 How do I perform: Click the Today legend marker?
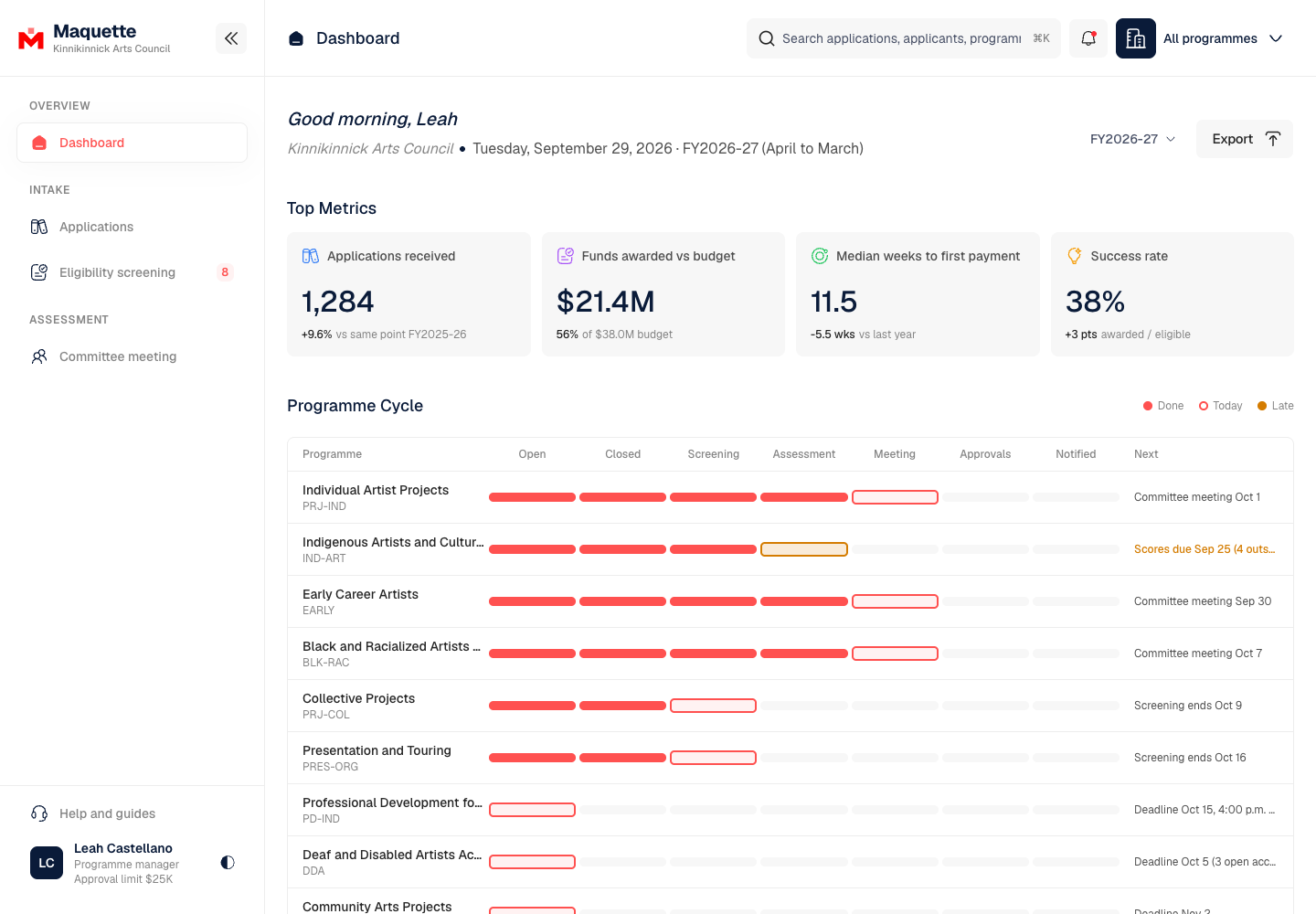[x=1204, y=406]
